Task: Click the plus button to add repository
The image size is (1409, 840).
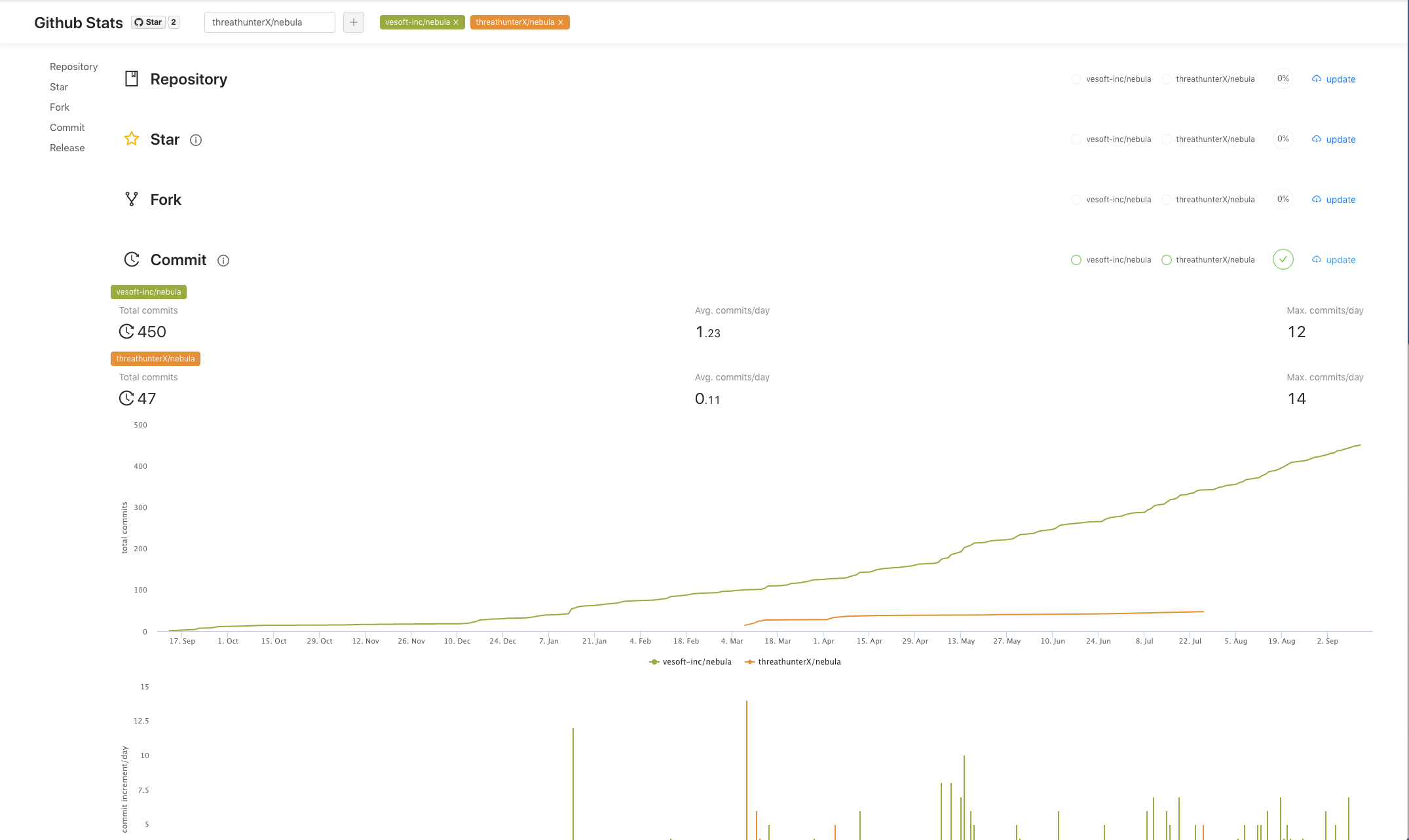Action: pos(354,22)
